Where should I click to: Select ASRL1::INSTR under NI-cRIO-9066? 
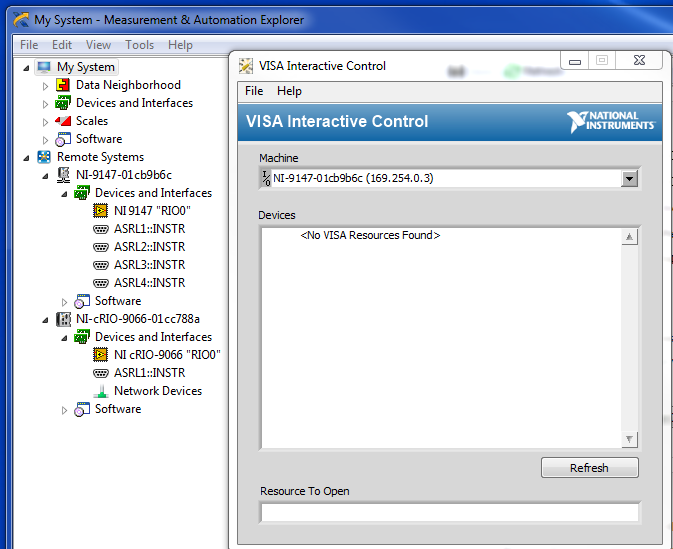tap(149, 373)
